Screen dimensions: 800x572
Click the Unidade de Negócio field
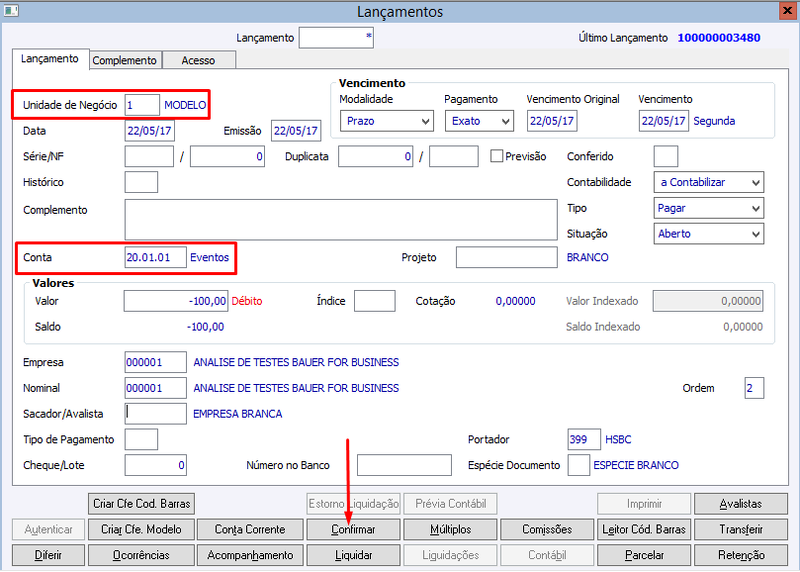142,105
